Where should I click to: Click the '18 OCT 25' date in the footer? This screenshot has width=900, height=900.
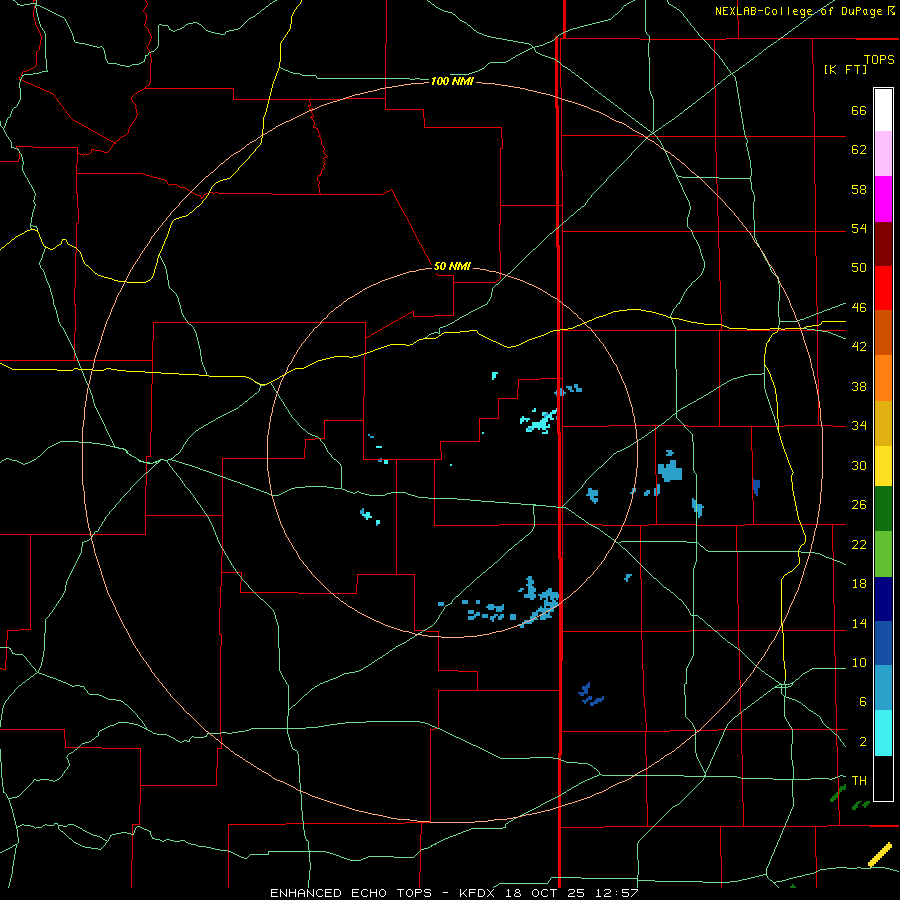tap(544, 893)
